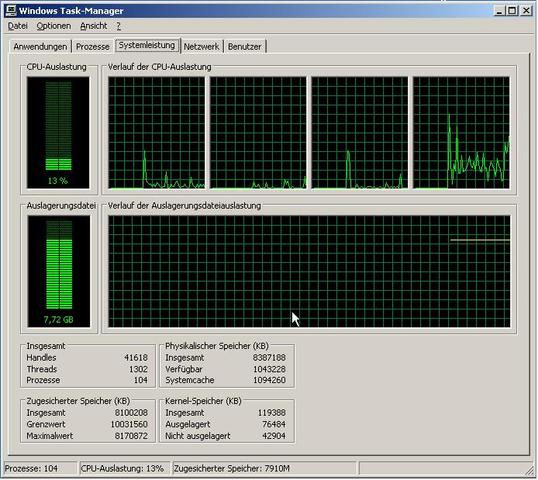
Task: Open the Optionen menu
Action: click(x=54, y=26)
